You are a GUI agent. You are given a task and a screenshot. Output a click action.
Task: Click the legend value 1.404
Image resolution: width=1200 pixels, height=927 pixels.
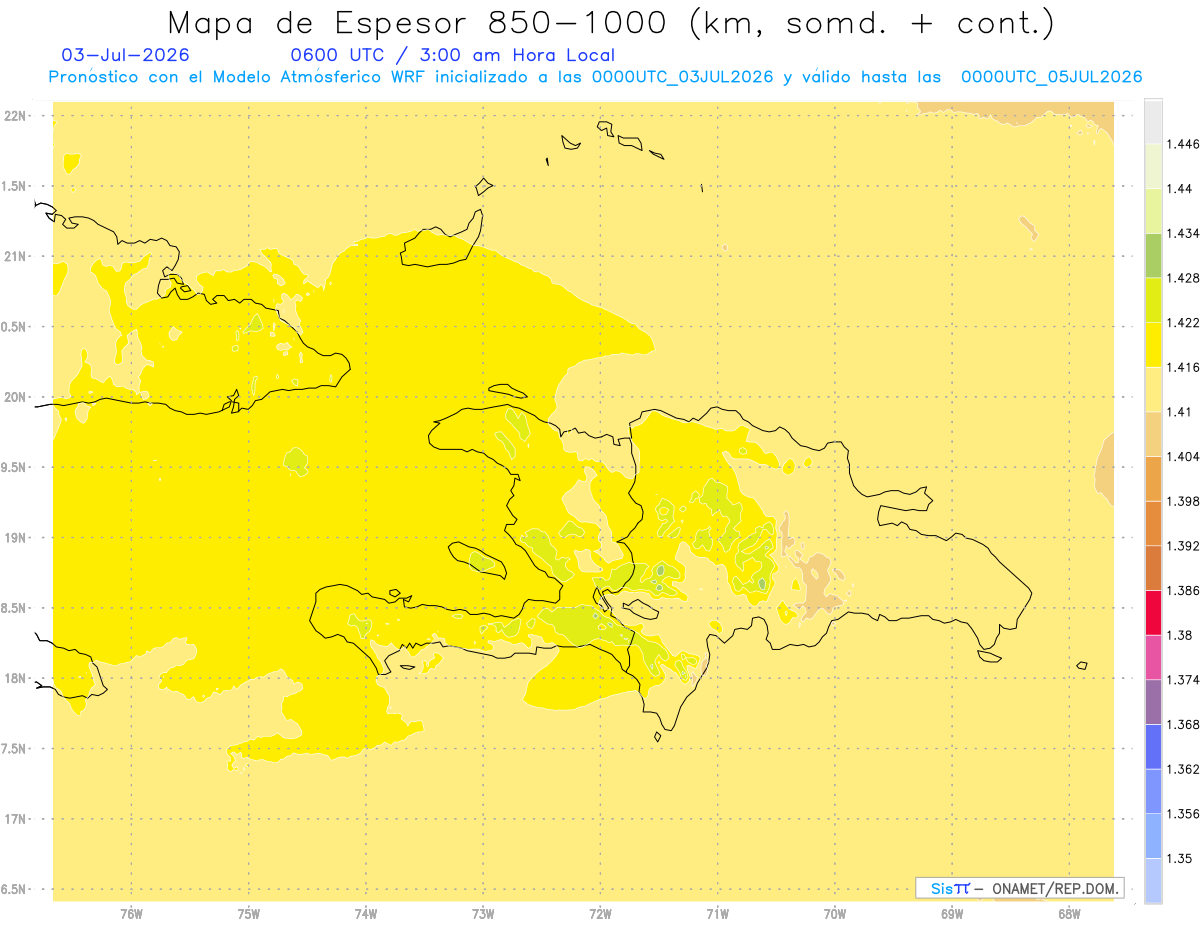click(x=1182, y=456)
